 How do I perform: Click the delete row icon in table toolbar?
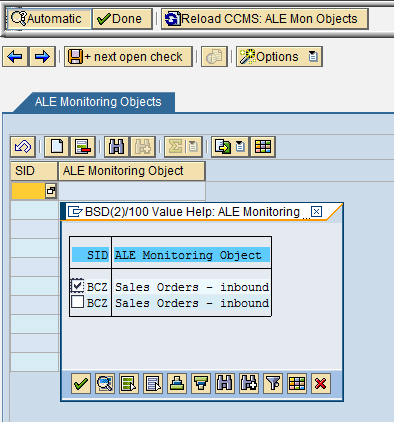tap(83, 147)
